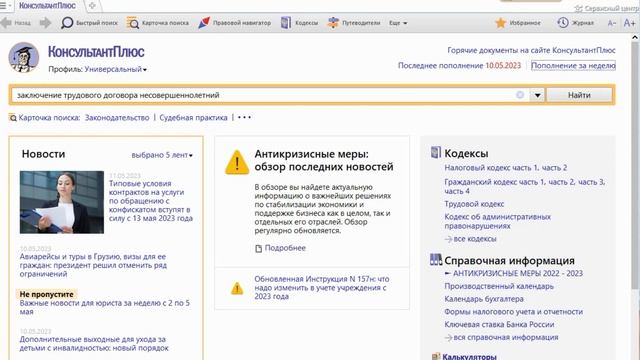
Task: Open Горячие документы на сайте КонсультантПлюс
Action: click(531, 50)
